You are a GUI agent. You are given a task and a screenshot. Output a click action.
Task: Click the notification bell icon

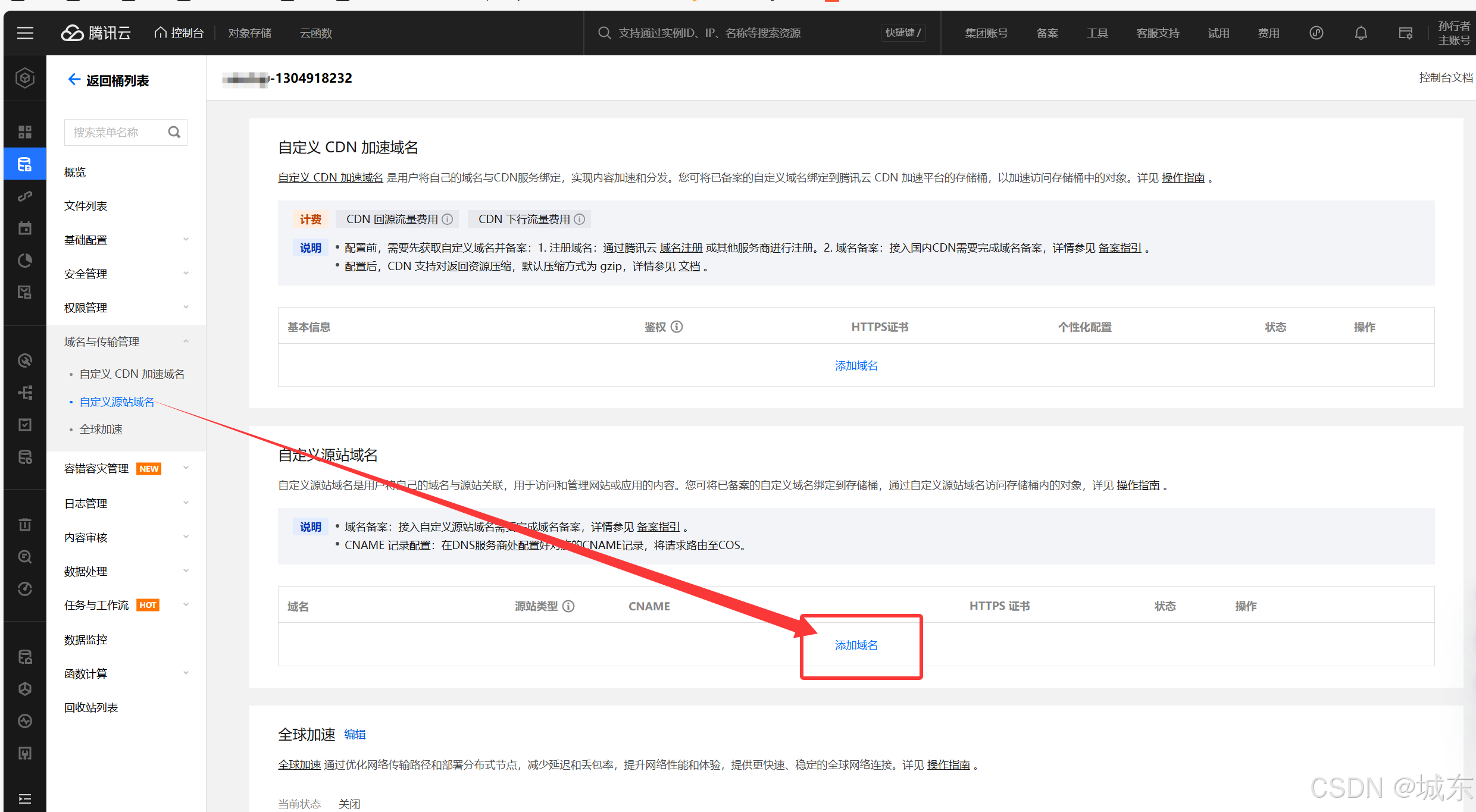pyautogui.click(x=1361, y=33)
